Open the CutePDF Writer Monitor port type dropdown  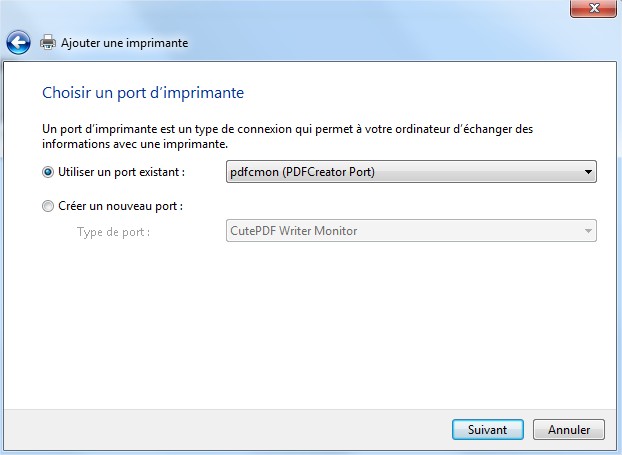pyautogui.click(x=400, y=231)
